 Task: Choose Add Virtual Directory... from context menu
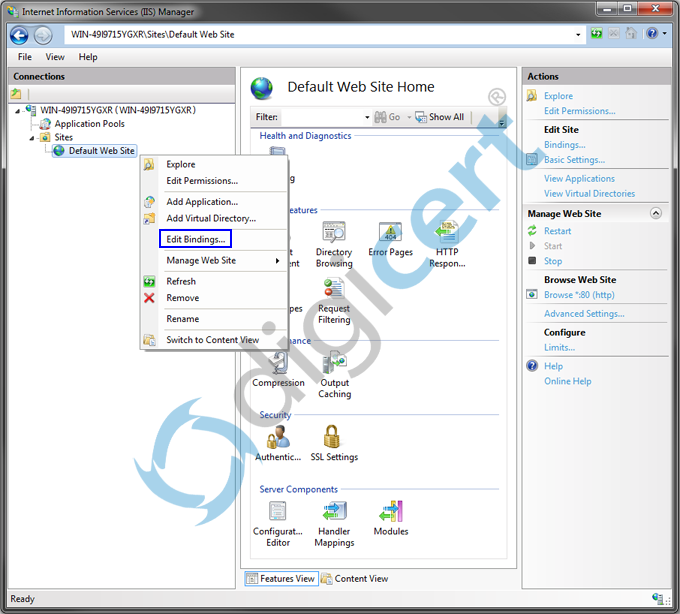(x=211, y=218)
